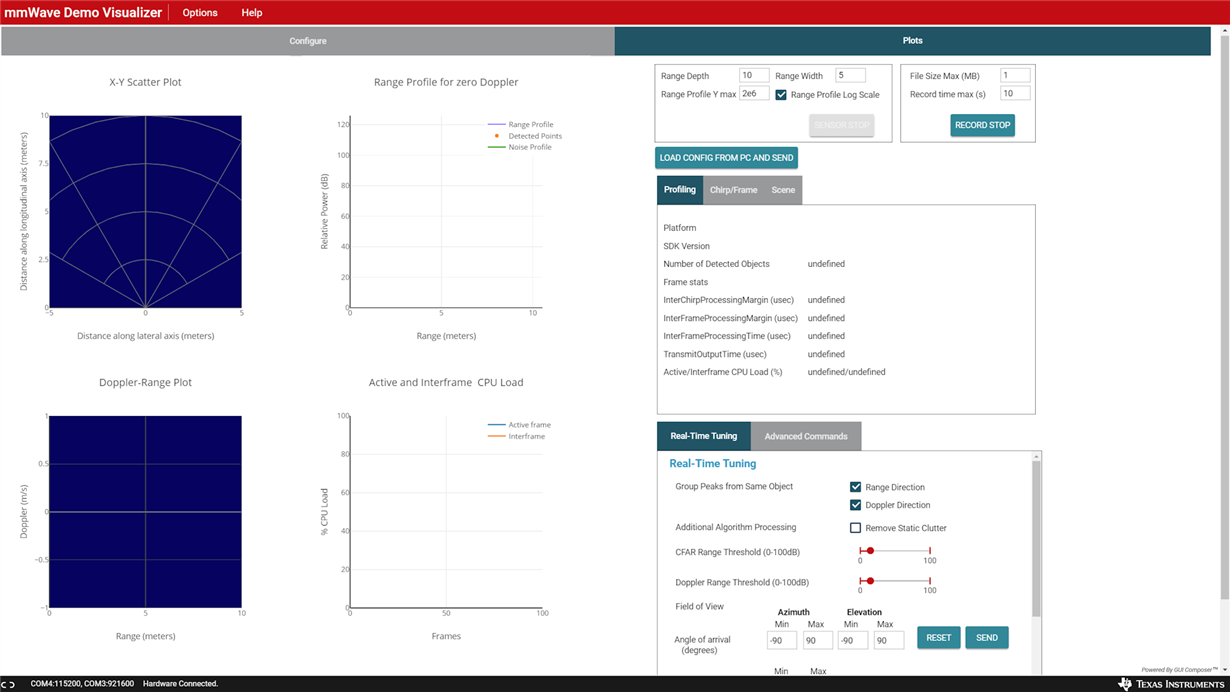The width and height of the screenshot is (1230, 692).
Task: Uncheck Range Direction peak grouping
Action: 855,487
